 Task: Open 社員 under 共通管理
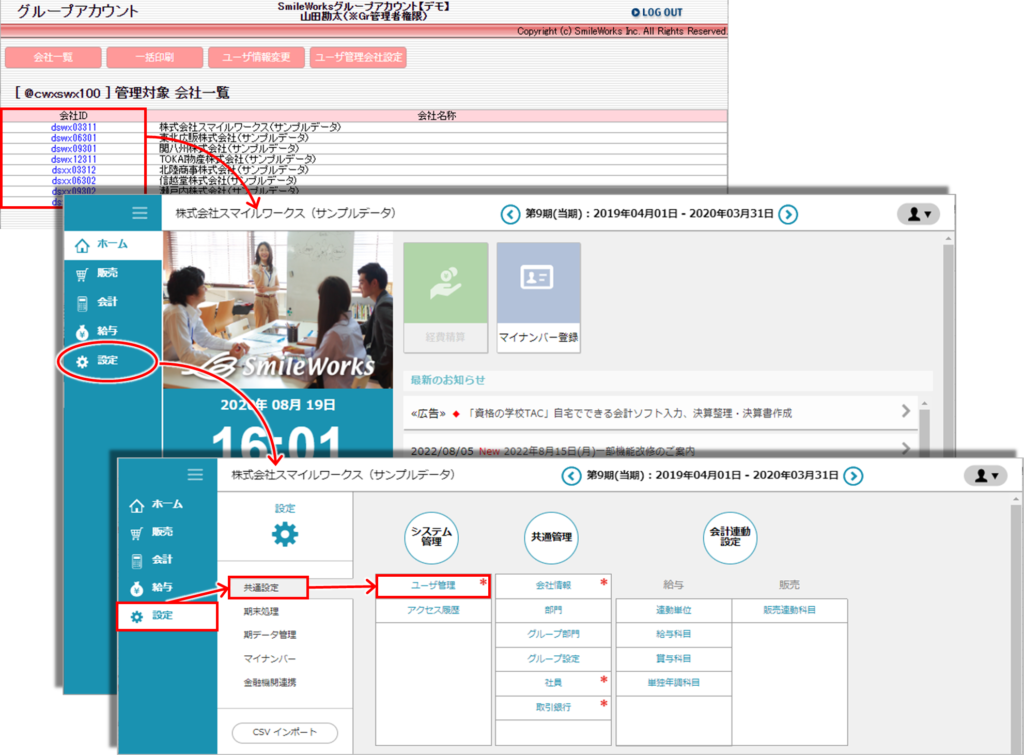coord(553,683)
